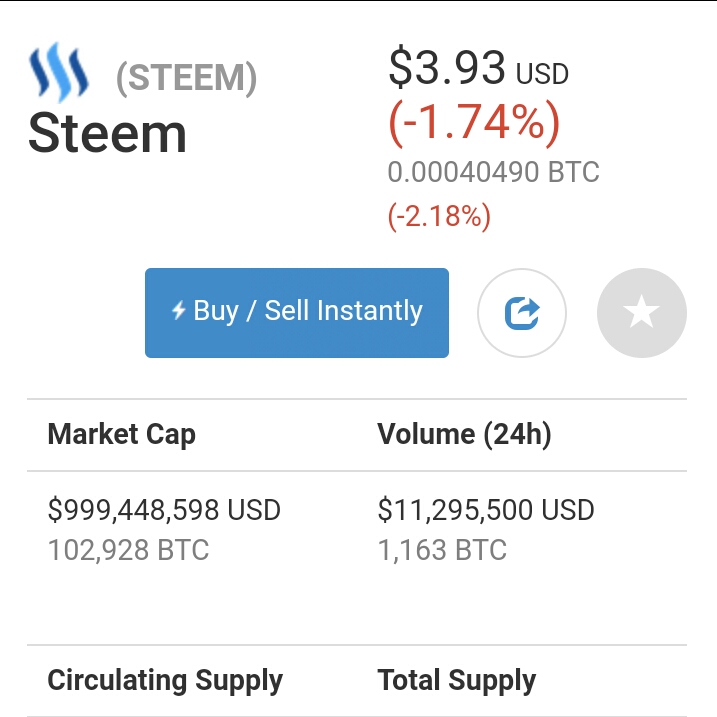Click the 102,928 BTC market cap value

click(x=128, y=550)
